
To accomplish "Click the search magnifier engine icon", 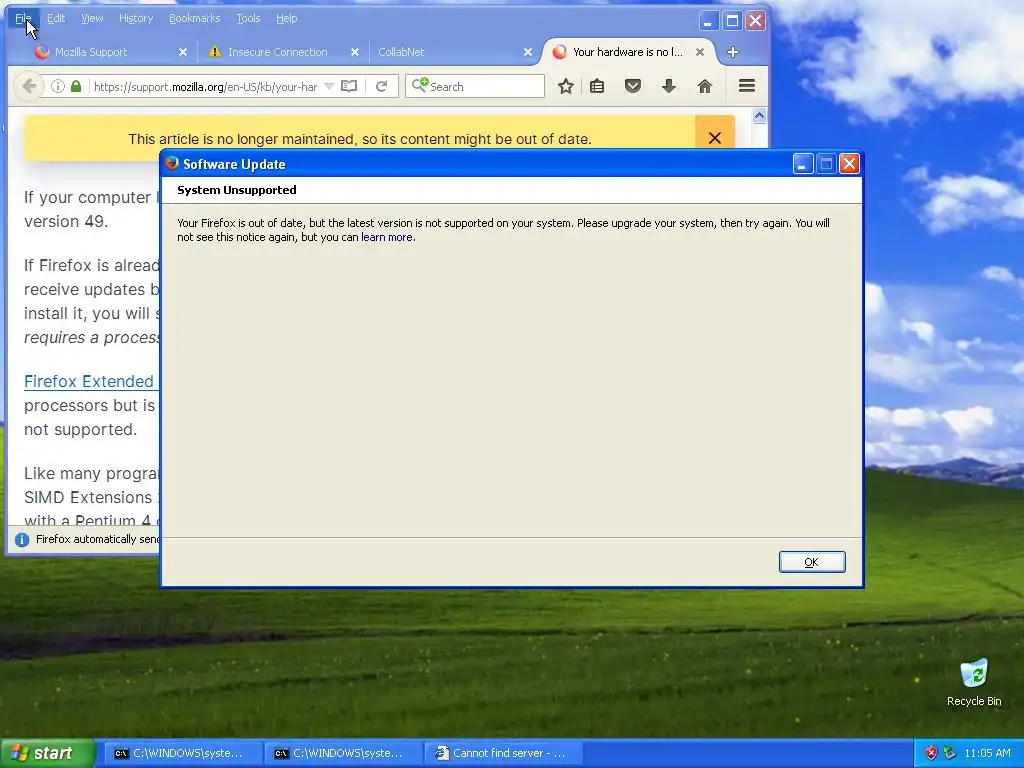I will pos(420,85).
